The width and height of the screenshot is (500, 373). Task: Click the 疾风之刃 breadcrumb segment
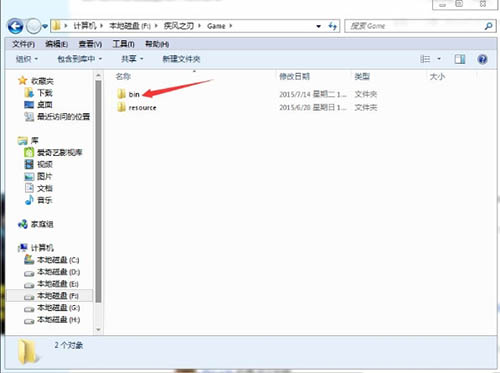point(179,26)
